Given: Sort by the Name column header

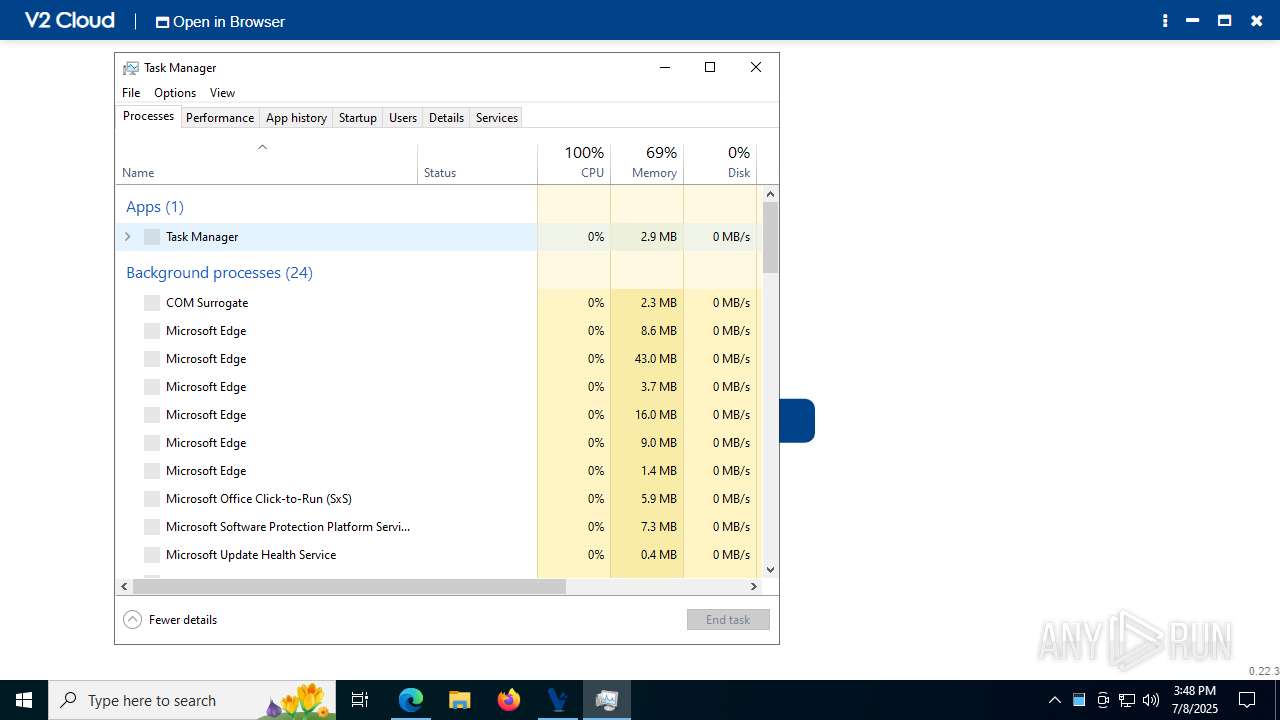Looking at the screenshot, I should [x=266, y=164].
